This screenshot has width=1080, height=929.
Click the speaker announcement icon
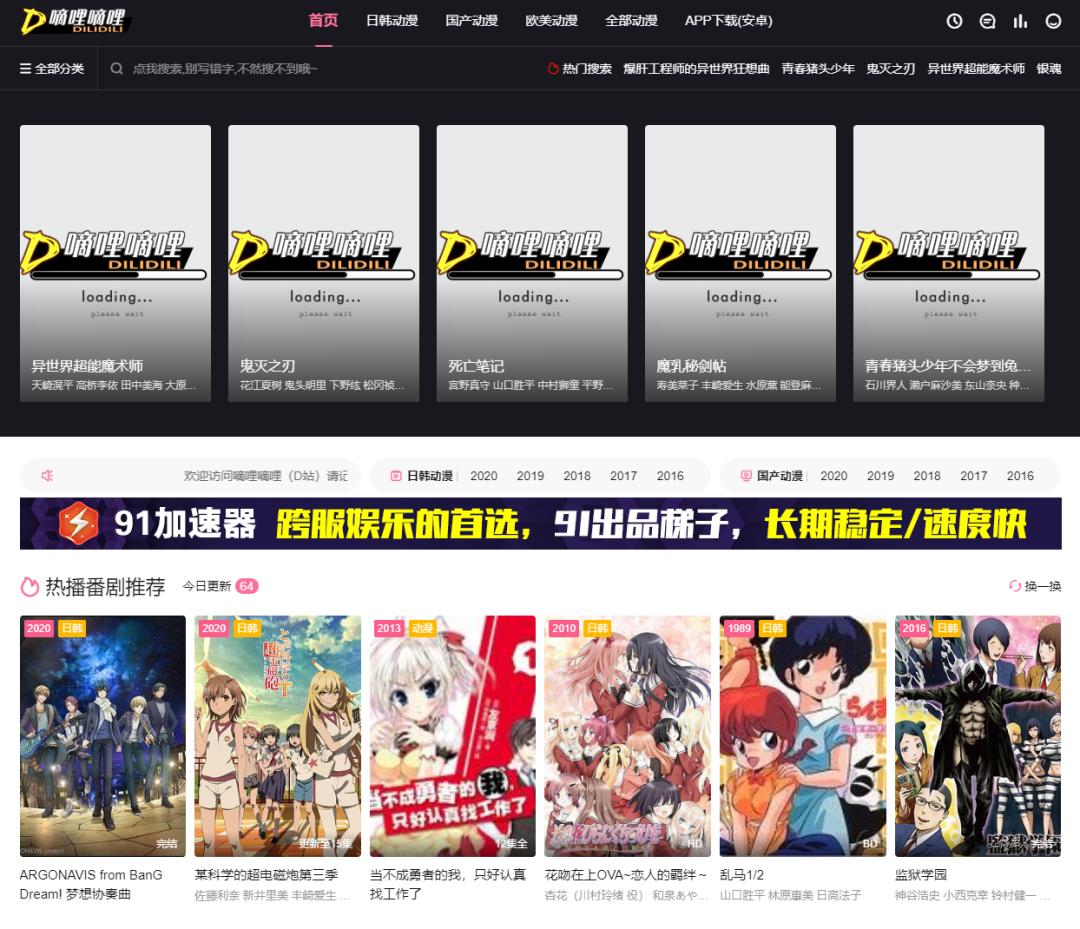(x=48, y=476)
